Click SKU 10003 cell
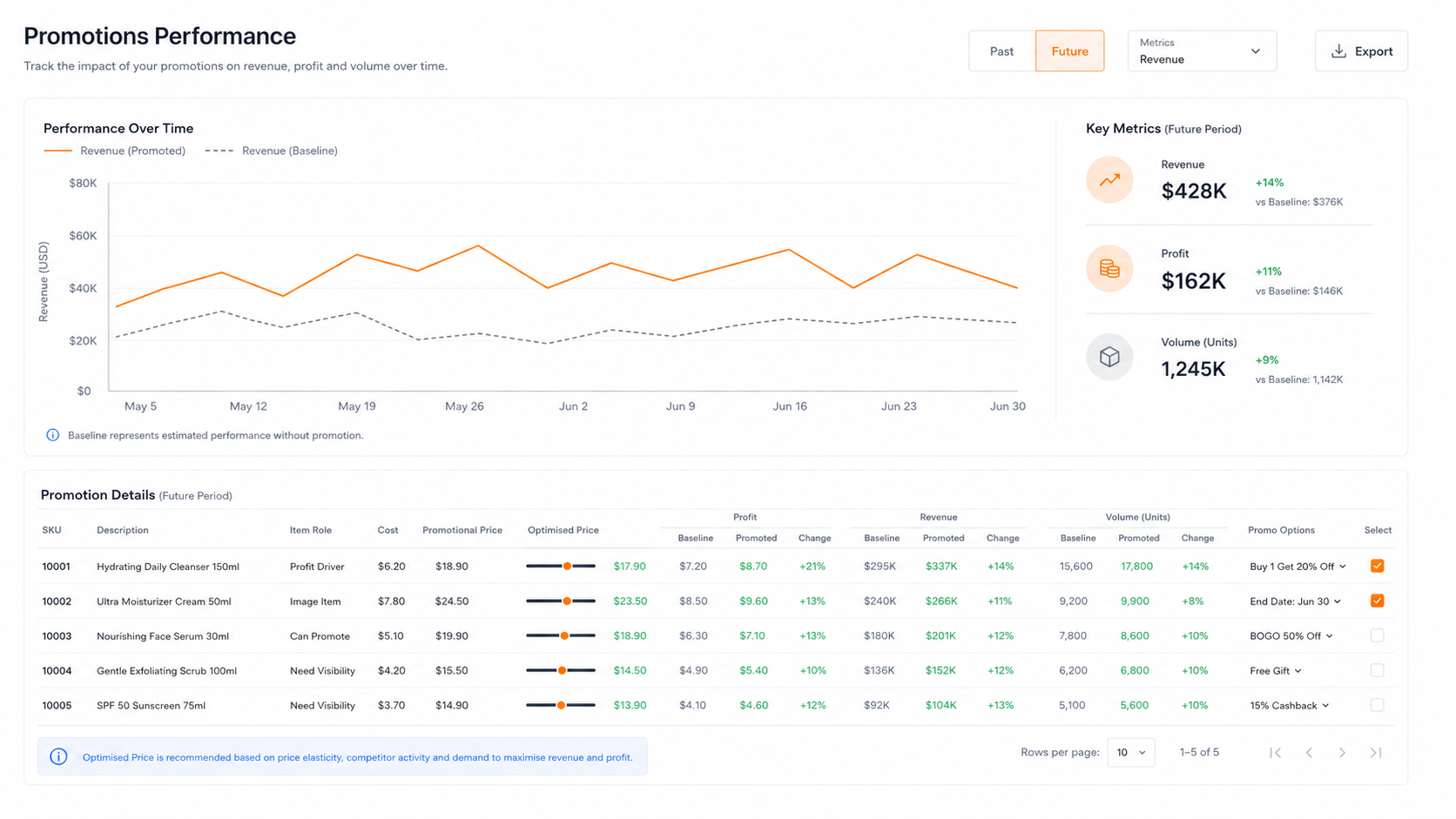The image size is (1456, 819). [57, 636]
